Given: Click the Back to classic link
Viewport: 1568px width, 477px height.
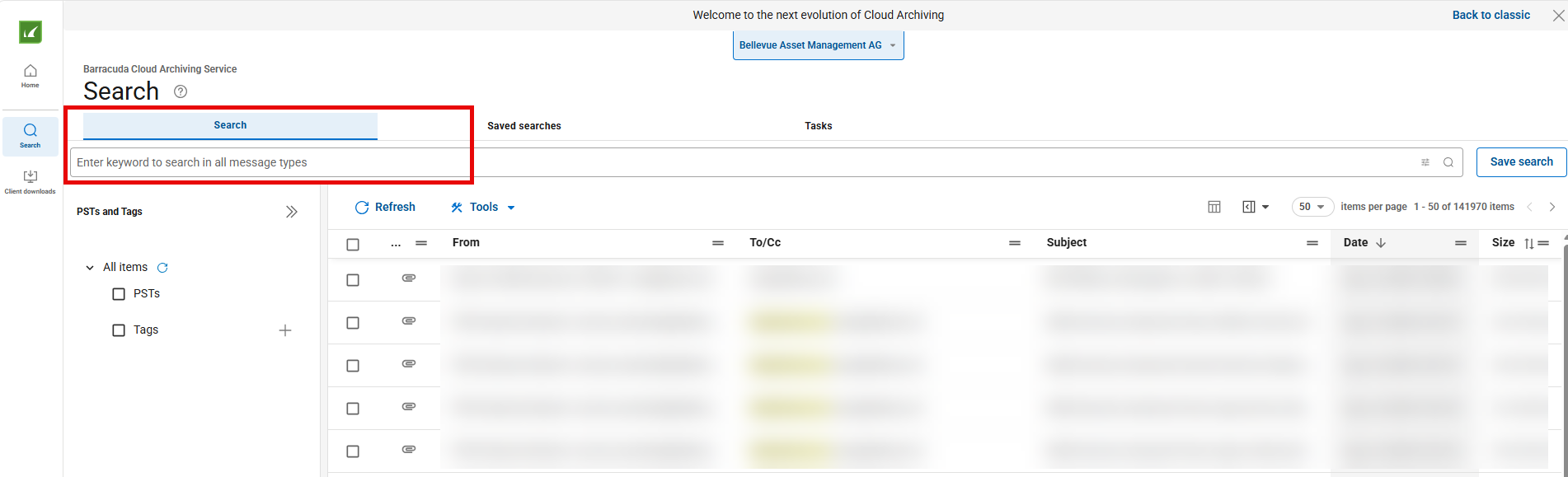Looking at the screenshot, I should point(1491,15).
